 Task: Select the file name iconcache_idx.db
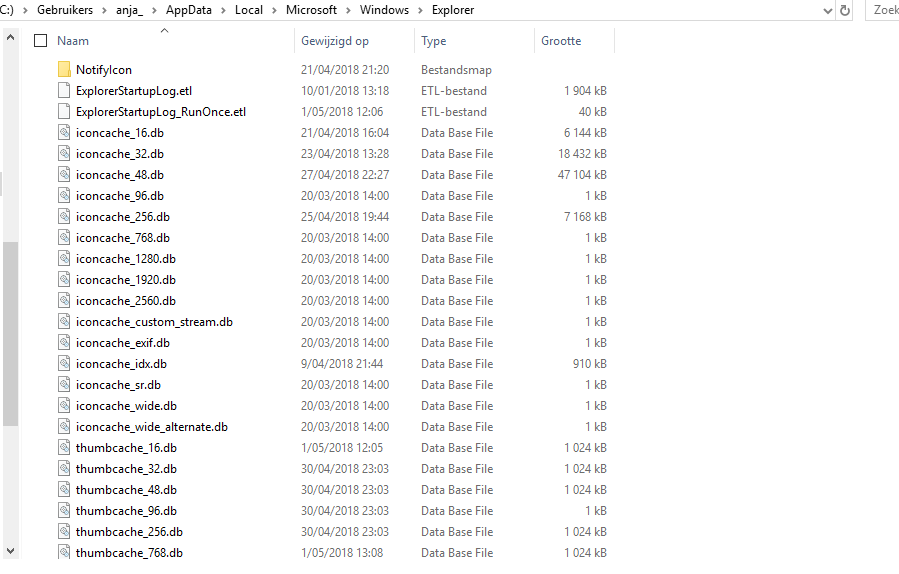(121, 364)
